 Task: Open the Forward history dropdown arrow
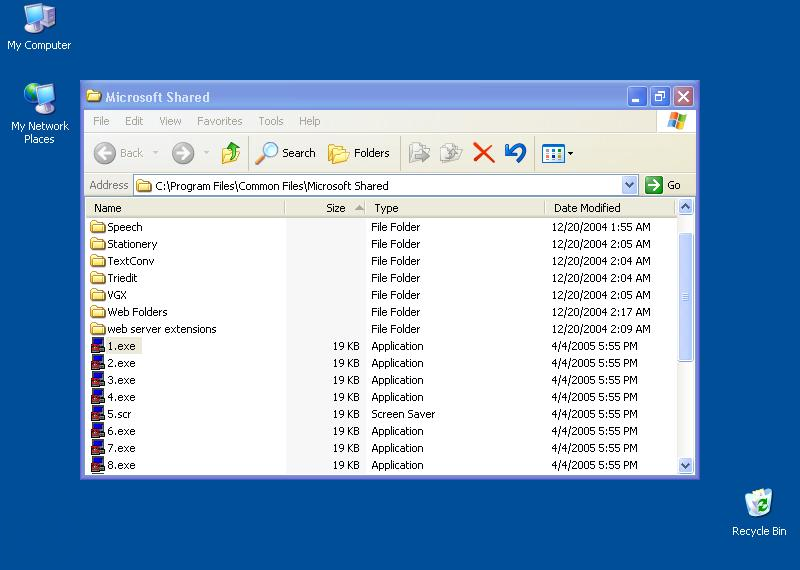tap(207, 153)
